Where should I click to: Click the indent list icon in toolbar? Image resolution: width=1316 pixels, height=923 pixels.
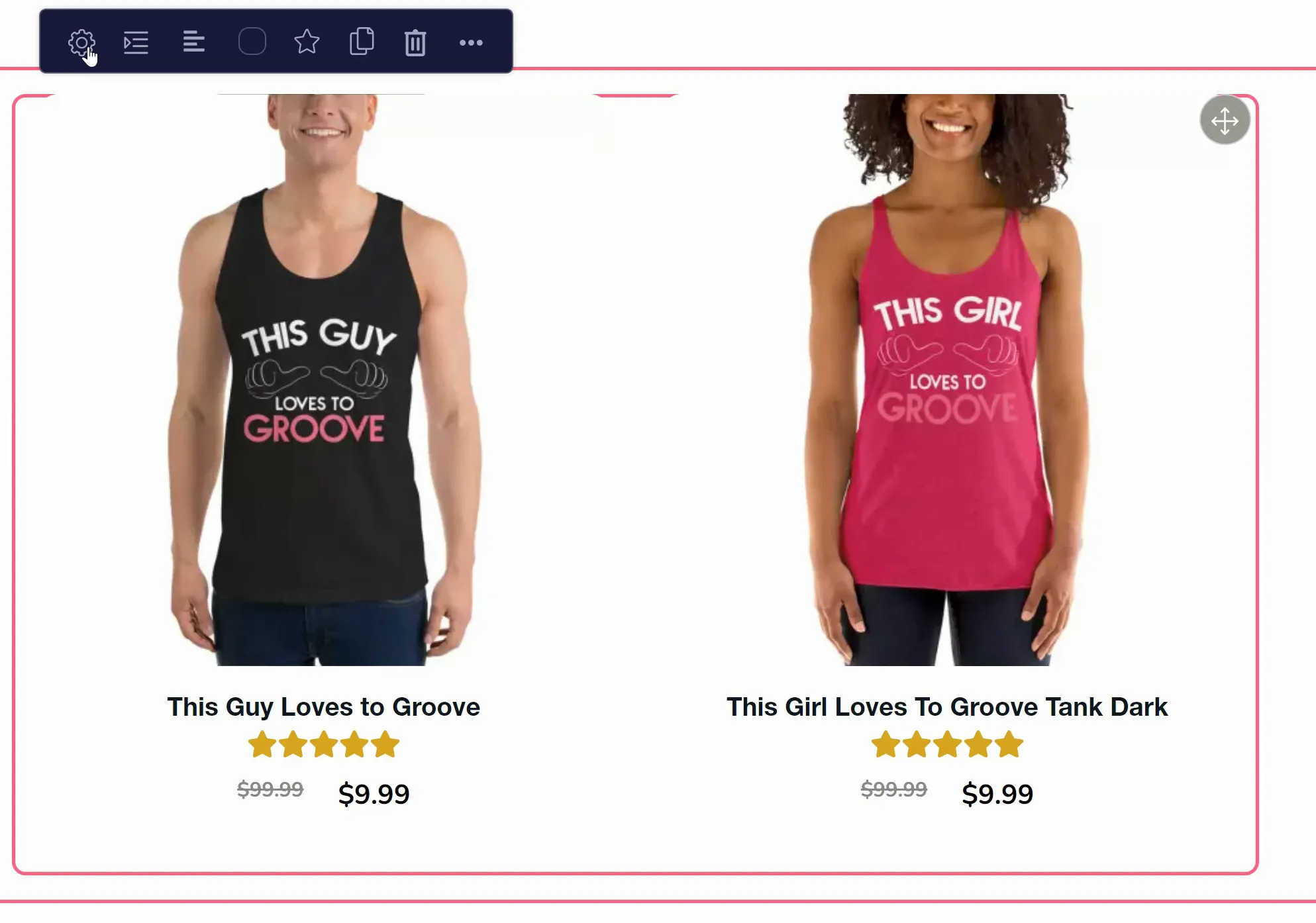coord(136,43)
